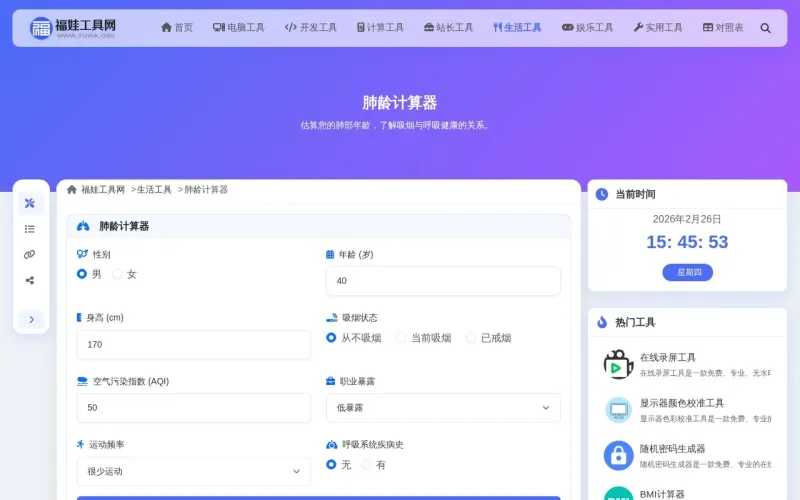The height and width of the screenshot is (500, 800).
Task: Click the time display 15: 45: 53
Action: (x=687, y=242)
